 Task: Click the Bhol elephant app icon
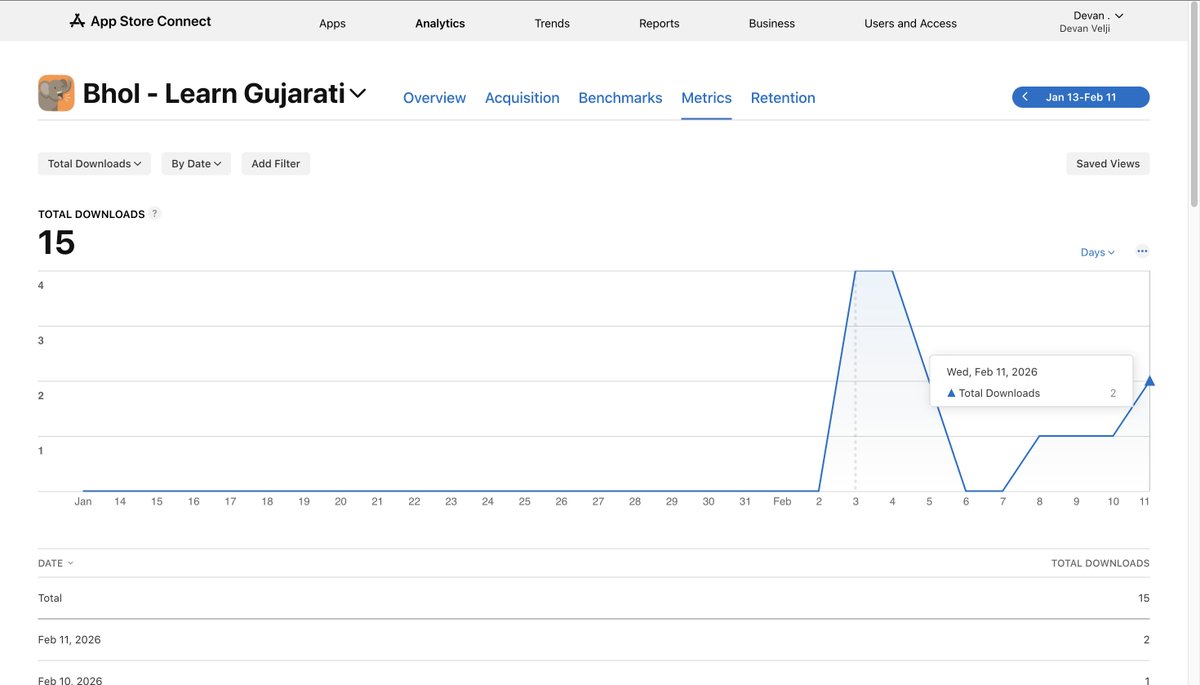click(56, 93)
